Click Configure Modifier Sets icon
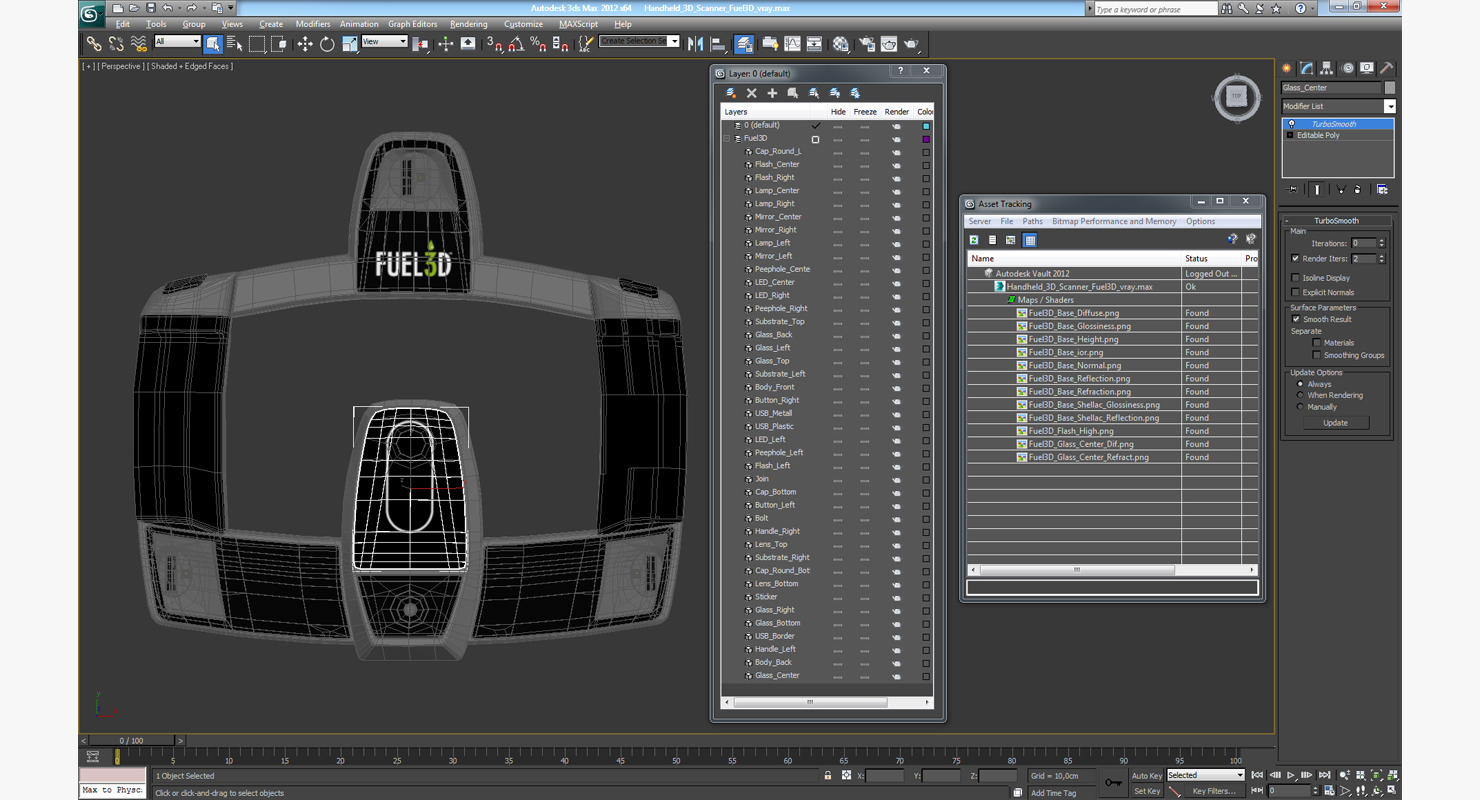Screen dimensions: 1480x800 point(1382,189)
